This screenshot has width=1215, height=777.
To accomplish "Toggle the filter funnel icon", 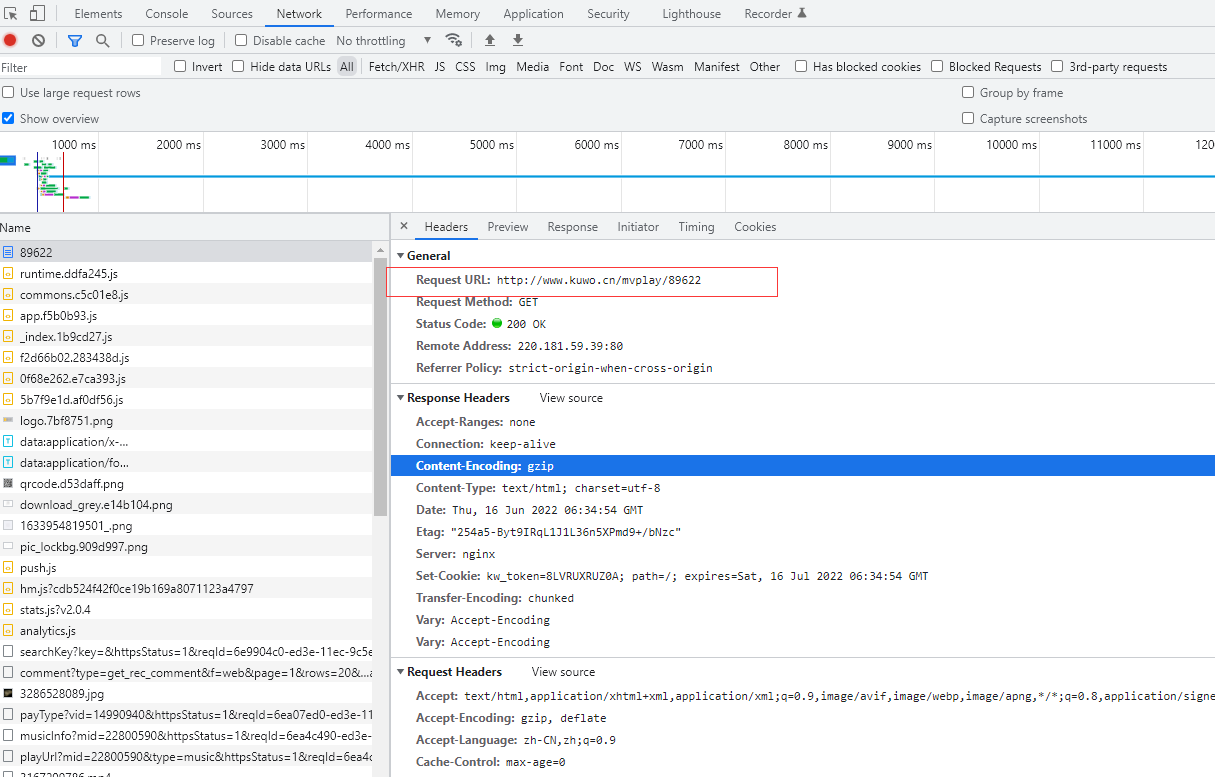I will click(75, 40).
